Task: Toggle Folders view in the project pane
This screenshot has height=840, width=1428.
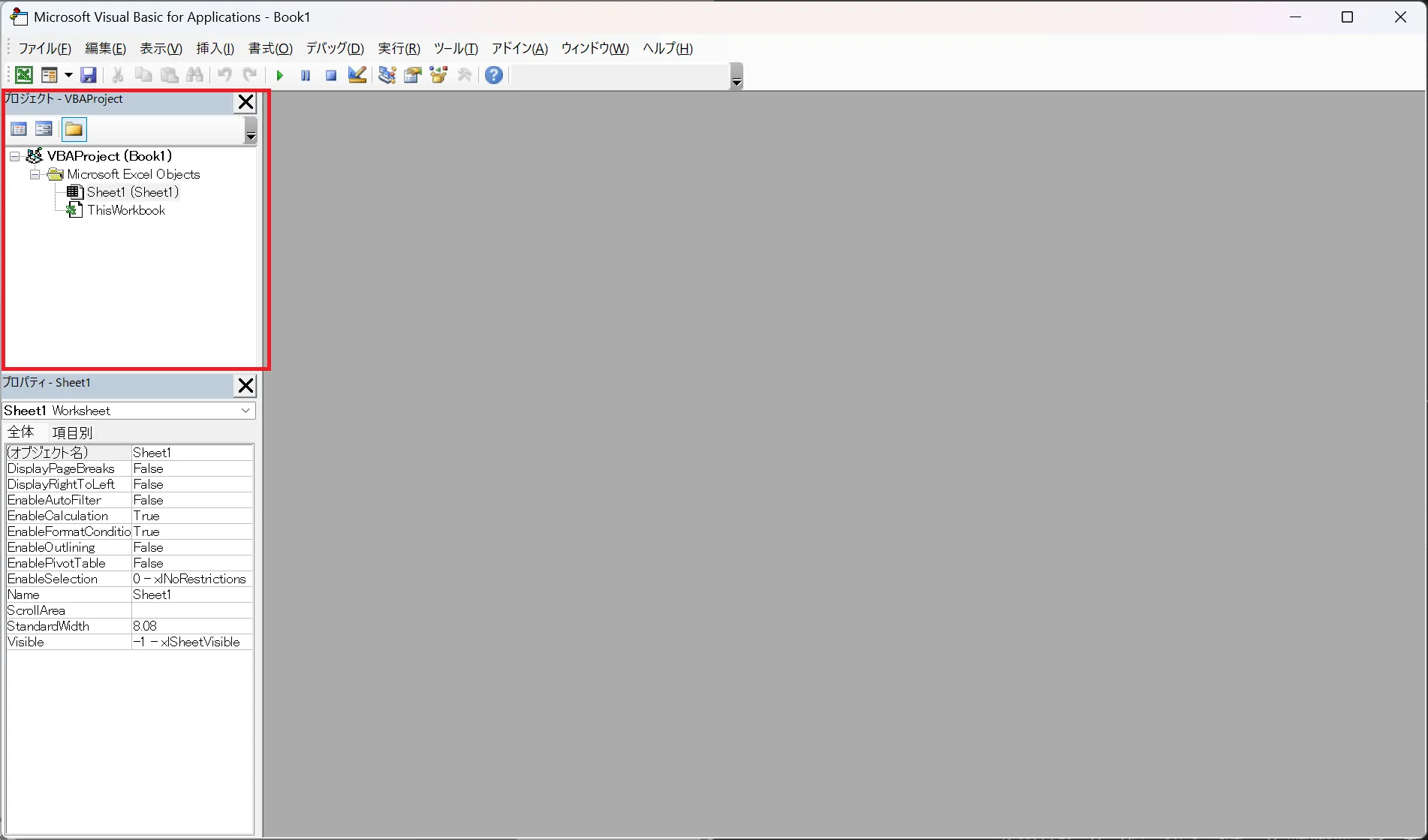Action: click(x=74, y=129)
